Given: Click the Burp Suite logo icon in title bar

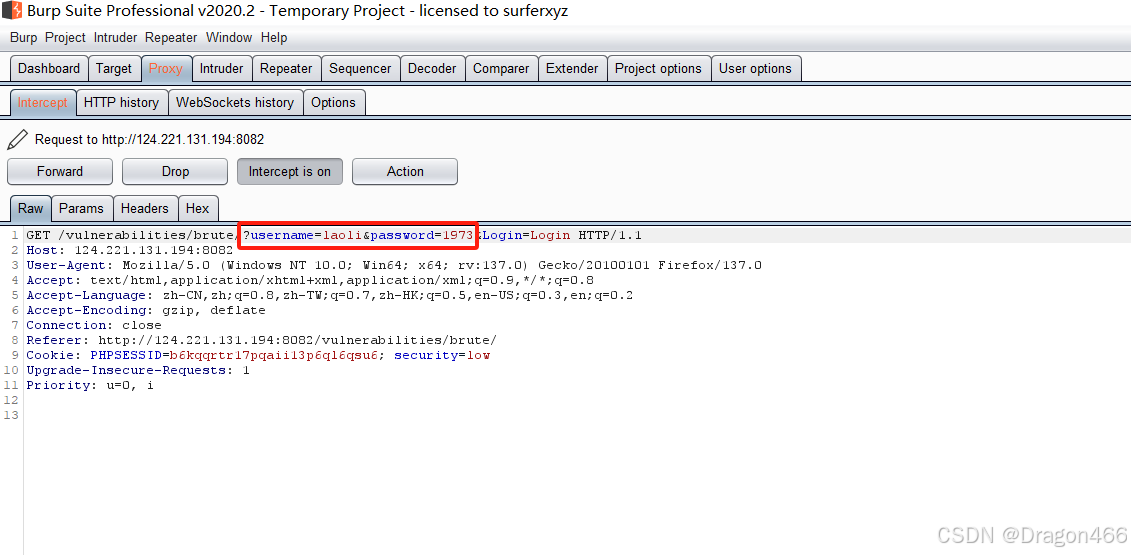Looking at the screenshot, I should click(x=12, y=11).
